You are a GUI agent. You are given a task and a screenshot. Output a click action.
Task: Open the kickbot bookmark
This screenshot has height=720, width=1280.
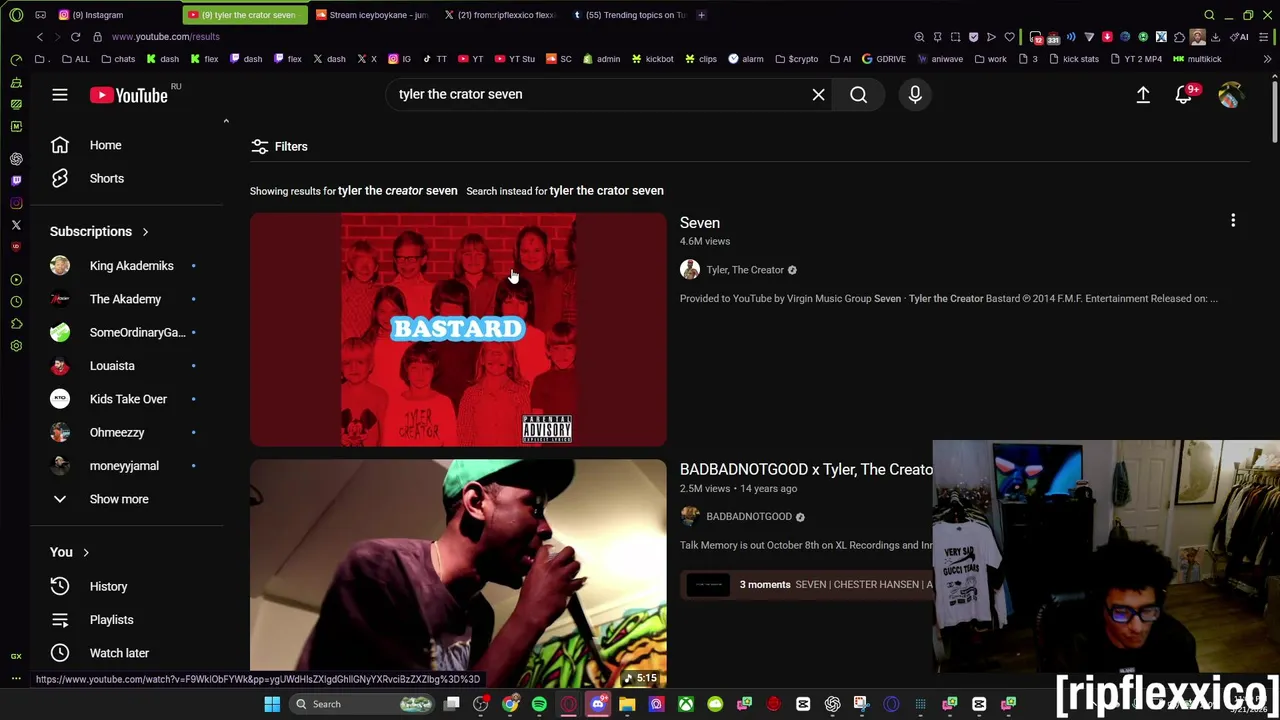[652, 59]
